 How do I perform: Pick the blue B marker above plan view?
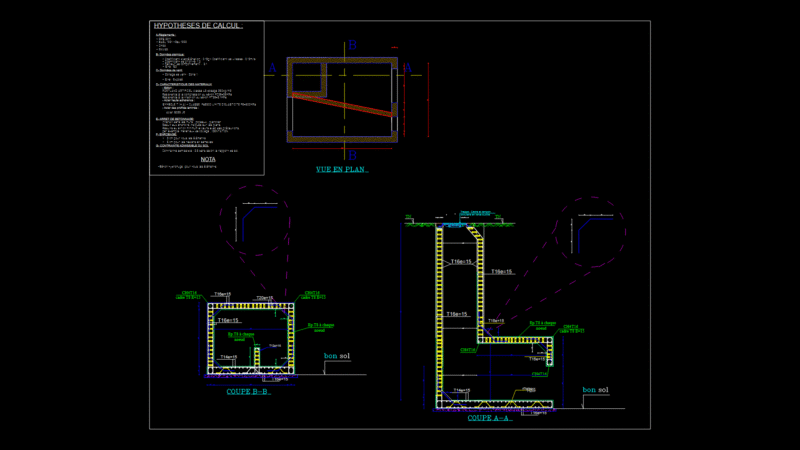click(x=352, y=45)
